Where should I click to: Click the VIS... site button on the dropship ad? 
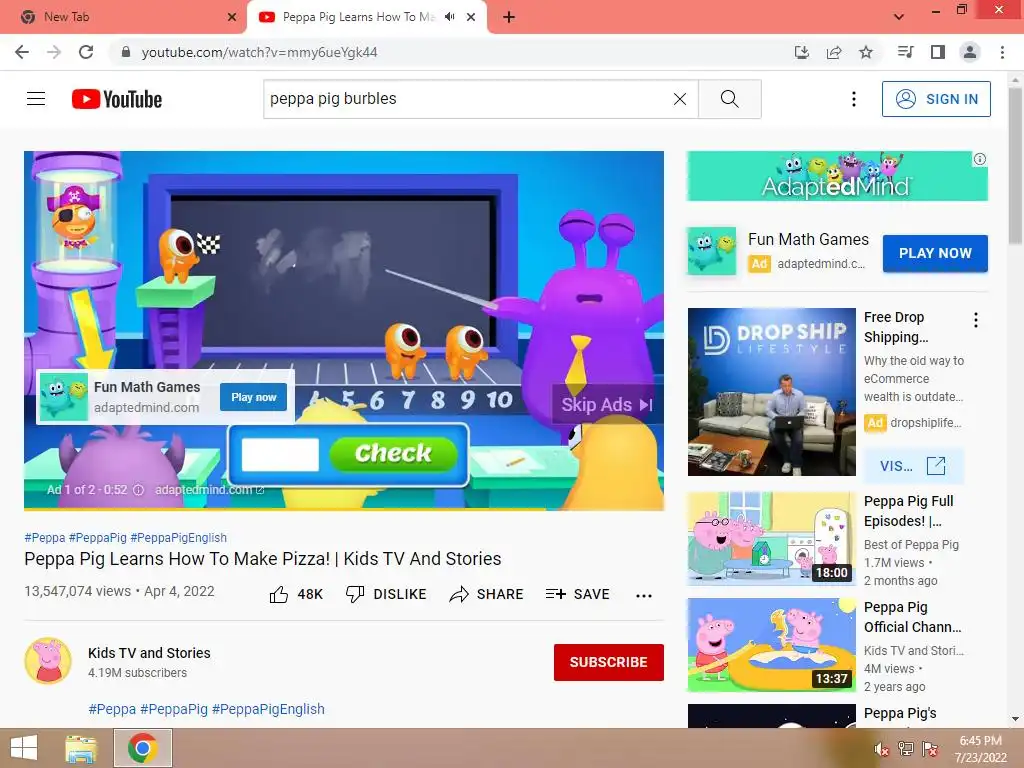tap(913, 466)
